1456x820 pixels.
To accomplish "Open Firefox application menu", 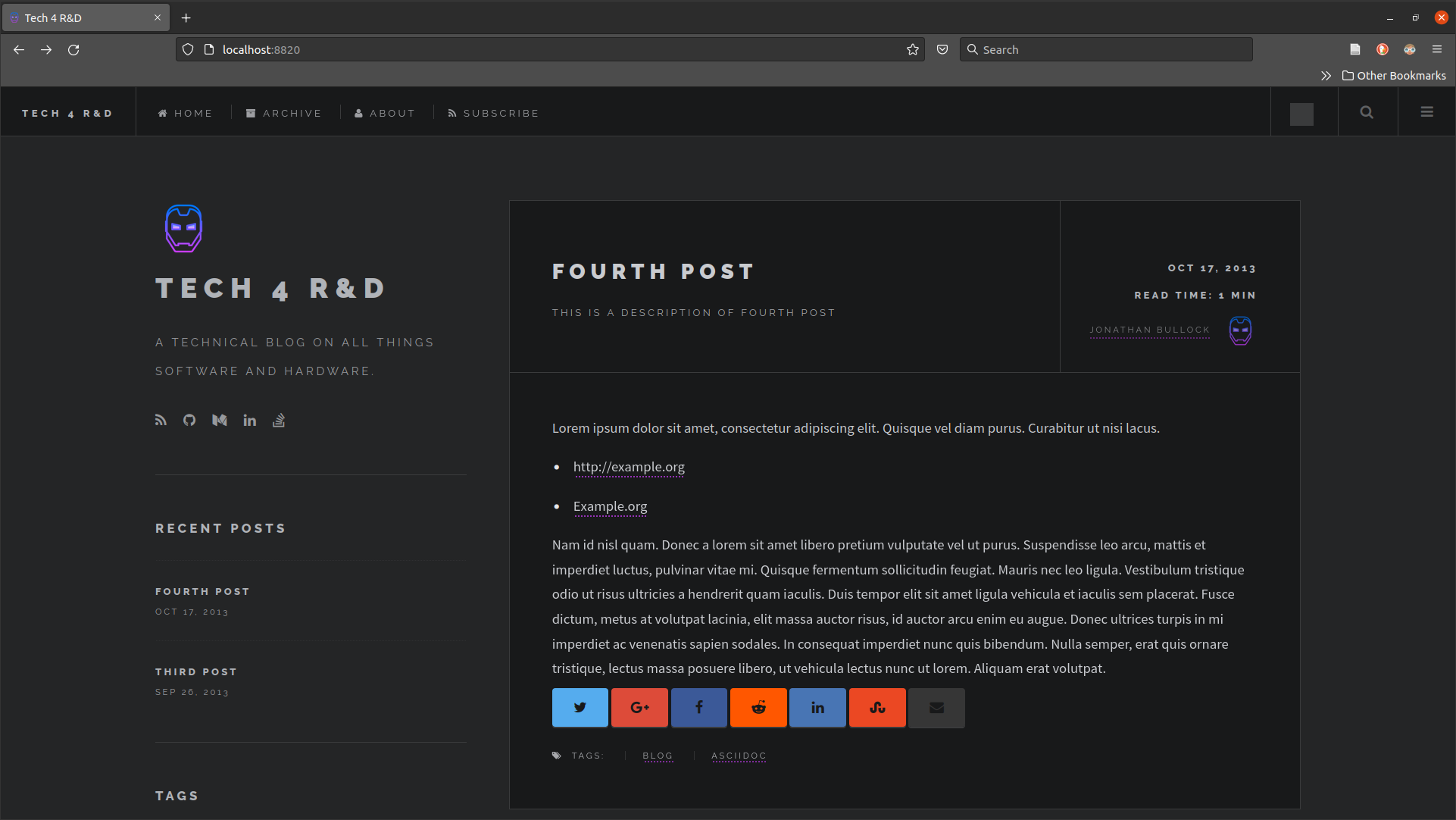I will (1437, 49).
